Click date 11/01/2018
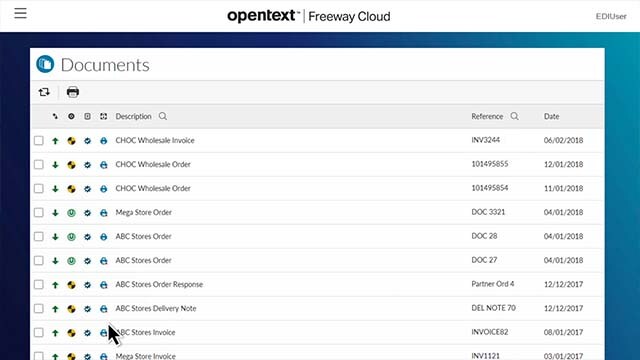The width and height of the screenshot is (640, 360). click(x=563, y=189)
